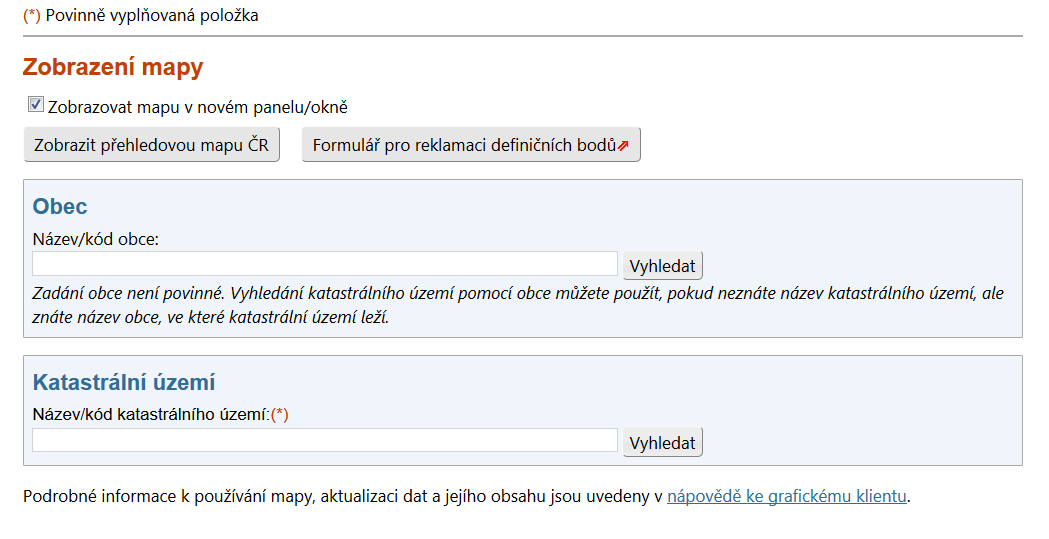Click the label text Zobrazovat mapu v novém panelu/okně

(x=197, y=107)
